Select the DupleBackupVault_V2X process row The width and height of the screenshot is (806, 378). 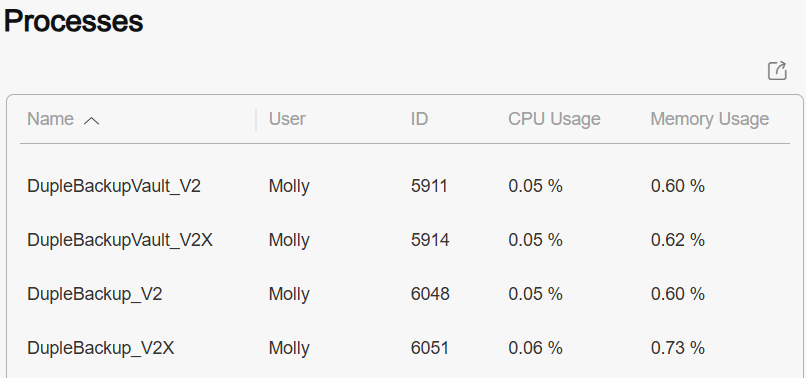[x=405, y=240]
